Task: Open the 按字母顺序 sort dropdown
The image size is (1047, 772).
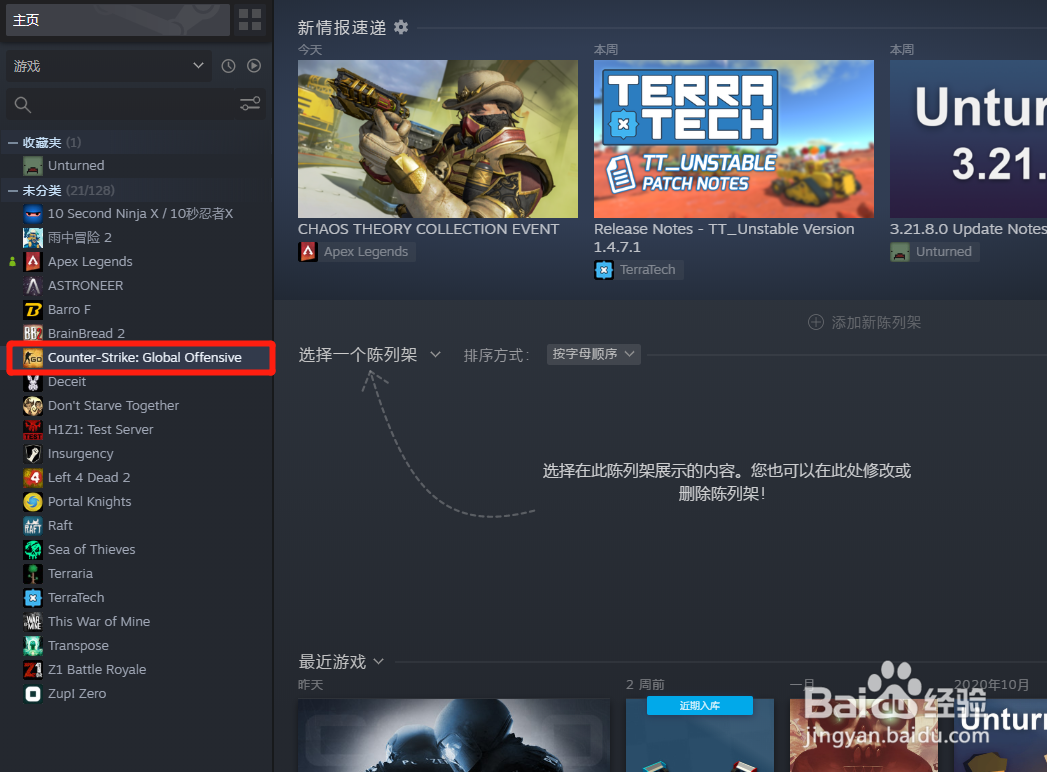Action: pos(594,354)
